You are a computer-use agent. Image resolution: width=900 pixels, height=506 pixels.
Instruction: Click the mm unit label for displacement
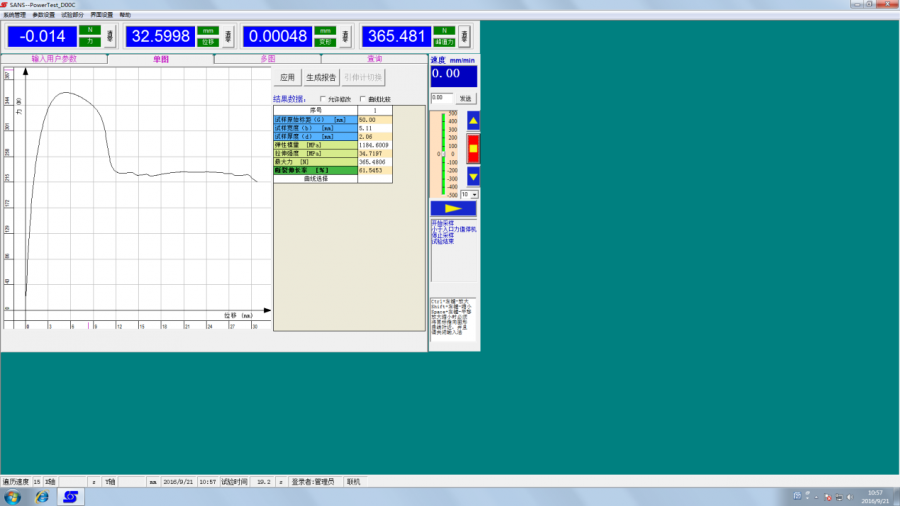click(208, 30)
